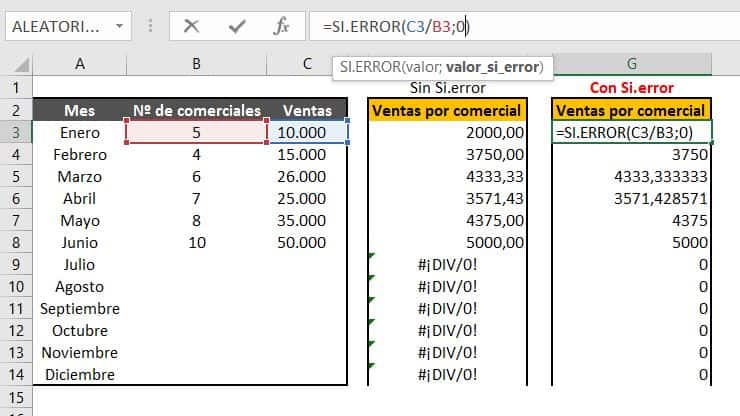740x416 pixels.
Task: Select the cell 'Julio'
Action: click(x=80, y=264)
